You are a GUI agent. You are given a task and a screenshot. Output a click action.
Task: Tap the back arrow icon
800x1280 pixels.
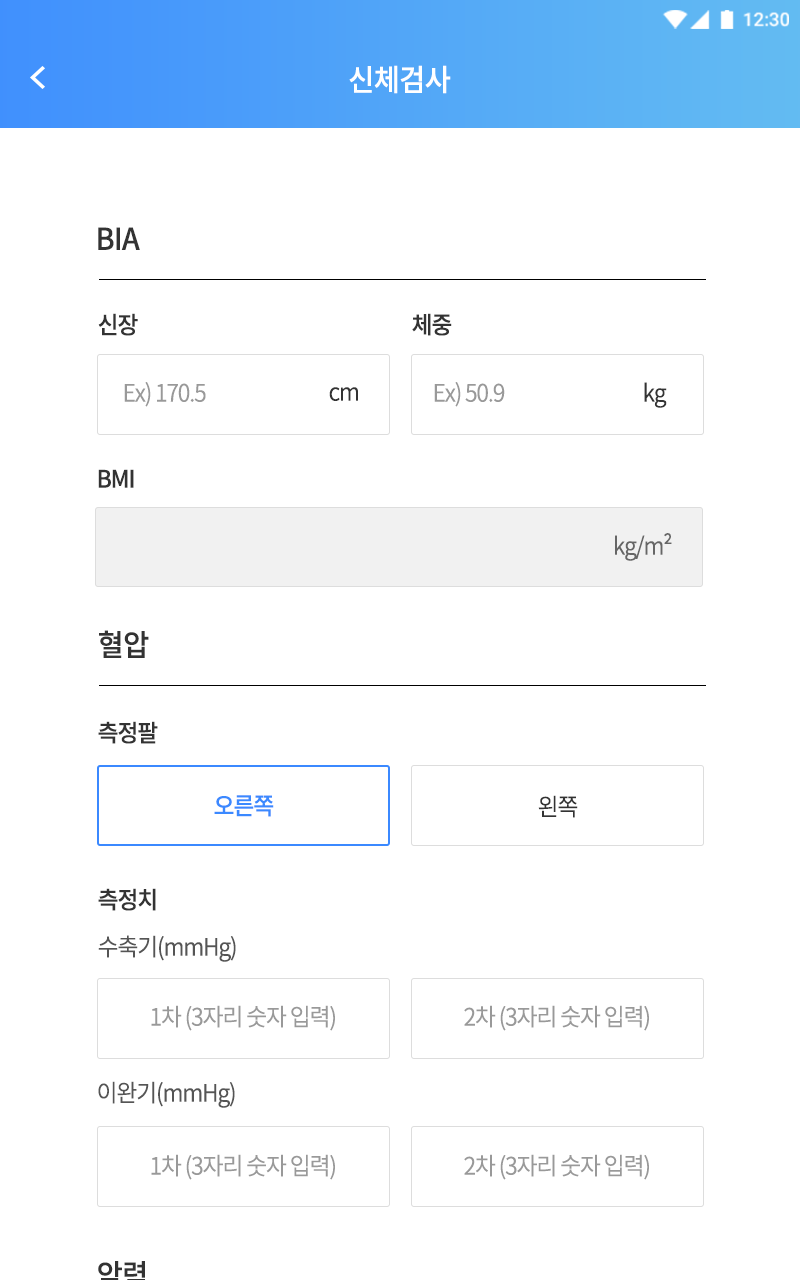[x=38, y=78]
